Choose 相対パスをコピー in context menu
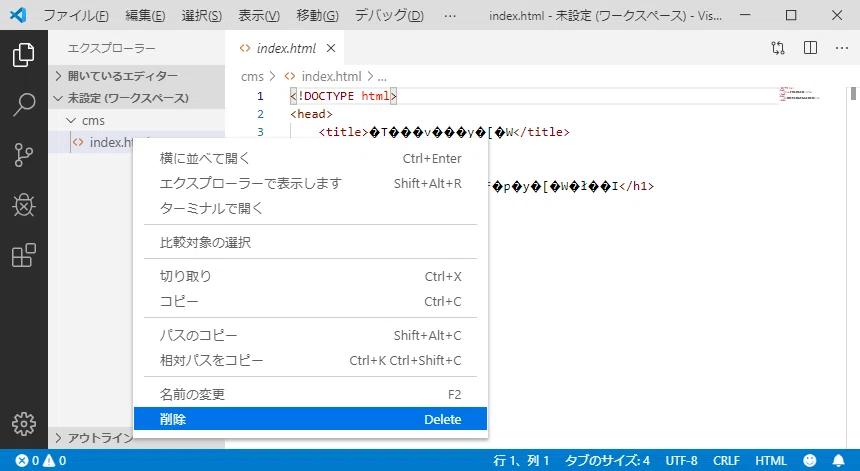 point(310,360)
